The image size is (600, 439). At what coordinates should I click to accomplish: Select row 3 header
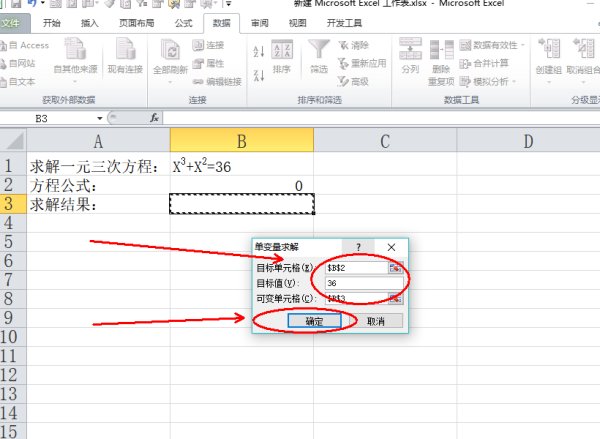[13, 204]
